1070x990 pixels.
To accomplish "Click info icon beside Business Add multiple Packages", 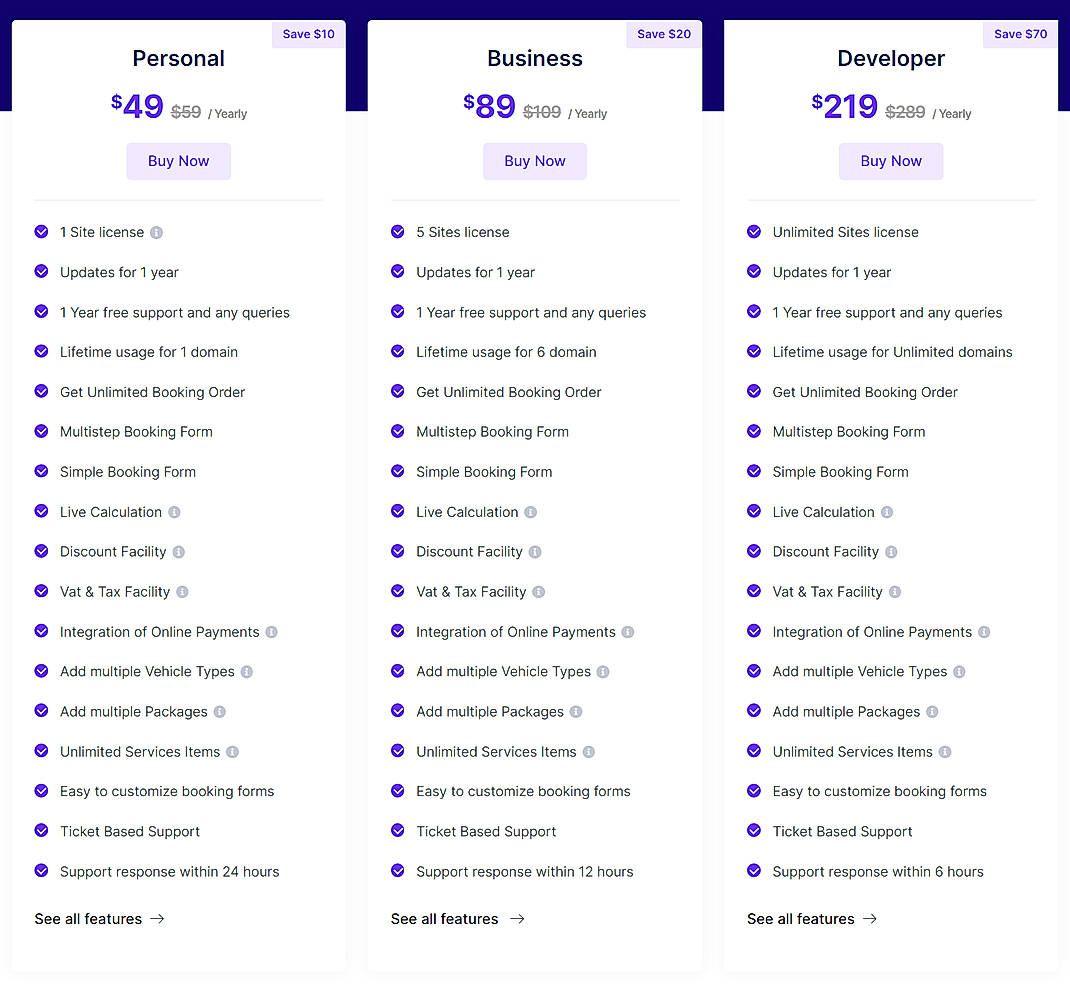I will tap(576, 712).
